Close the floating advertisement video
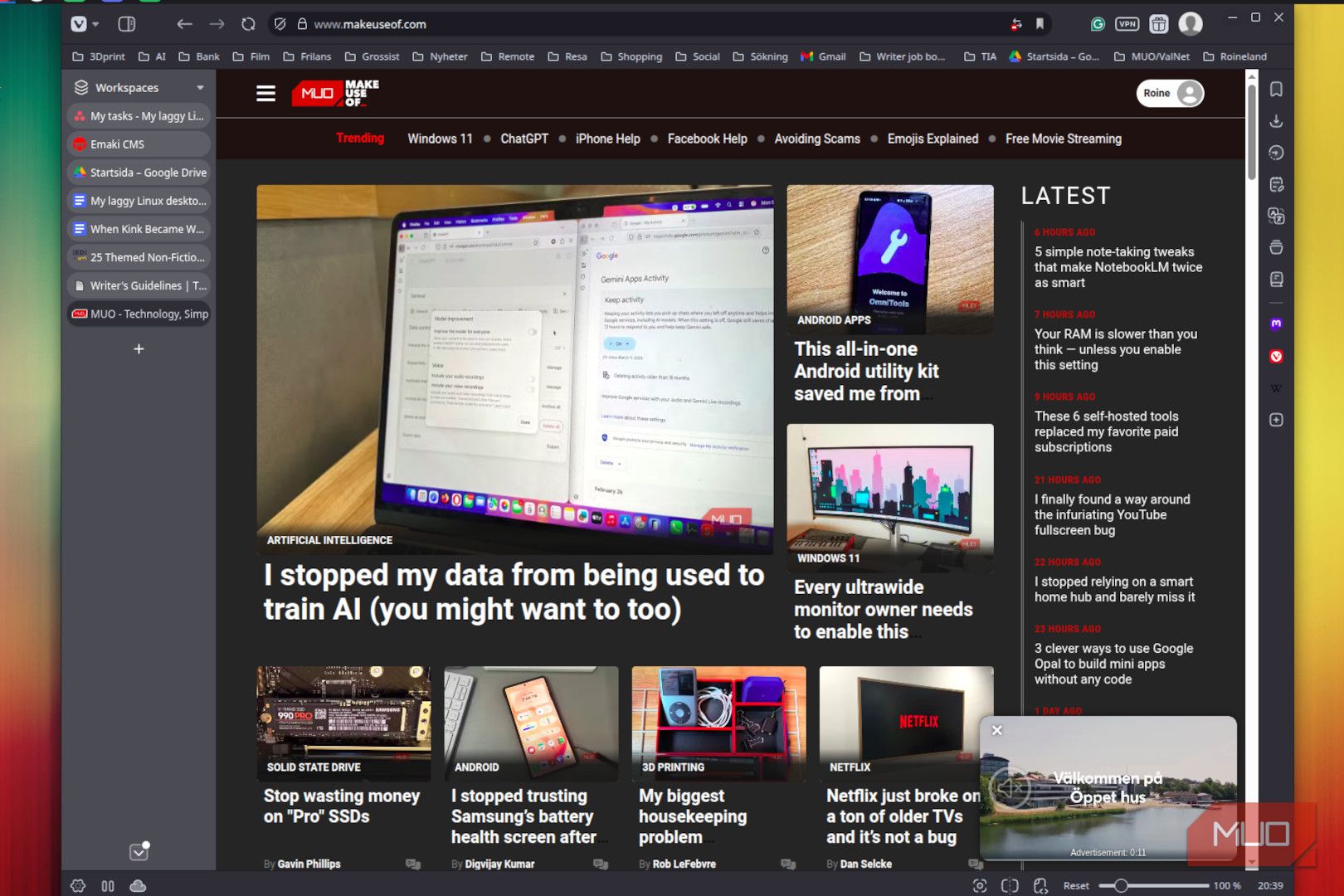 click(997, 730)
